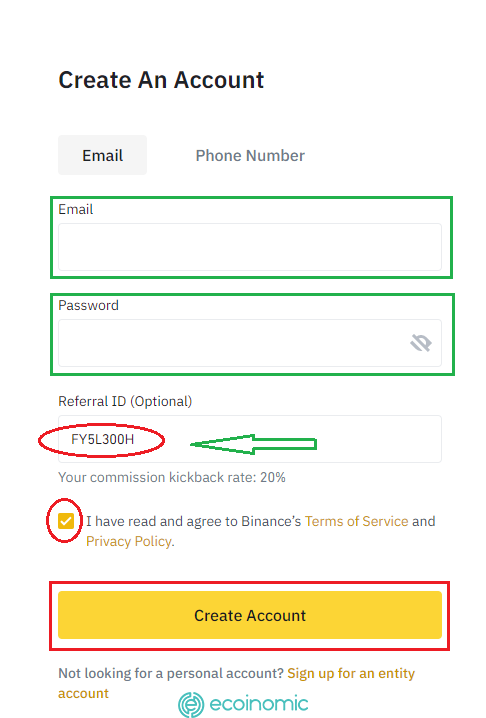This screenshot has height=718, width=486.
Task: Click the green arrow pointing at referral code
Action: tap(253, 444)
